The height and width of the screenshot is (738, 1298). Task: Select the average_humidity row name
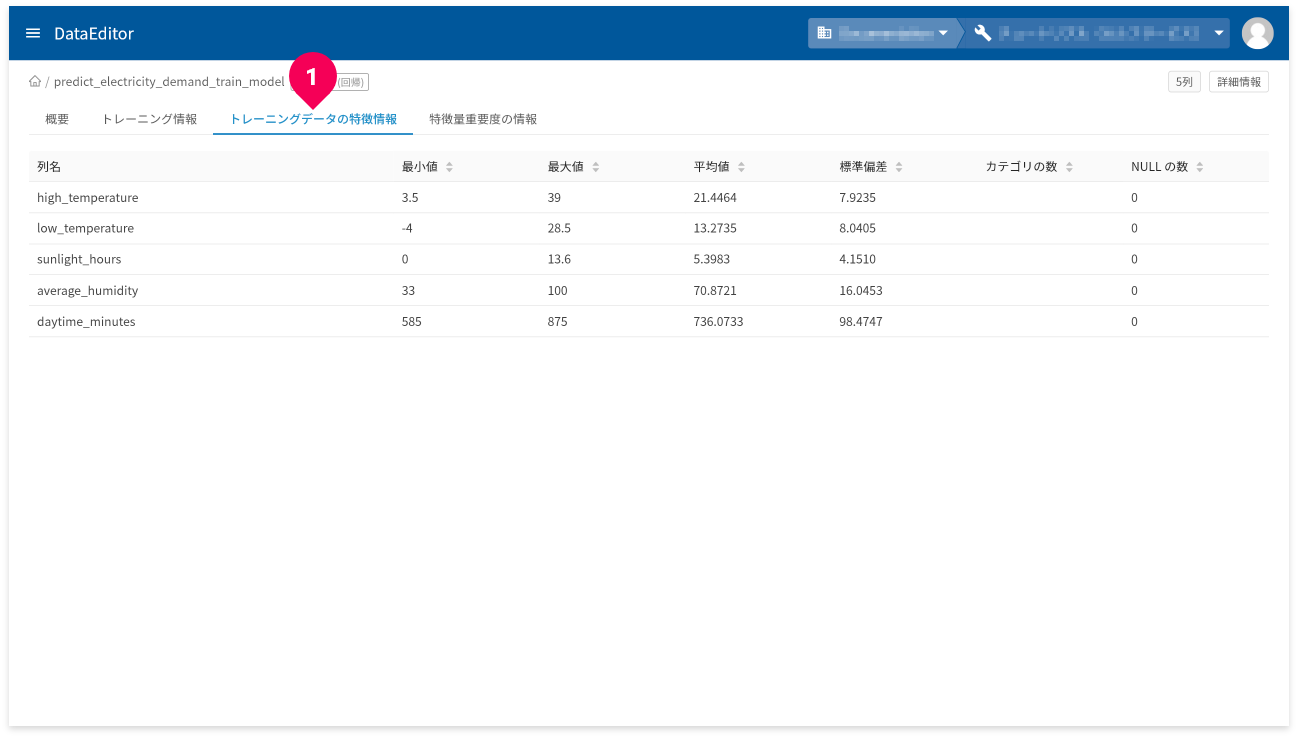pos(88,291)
